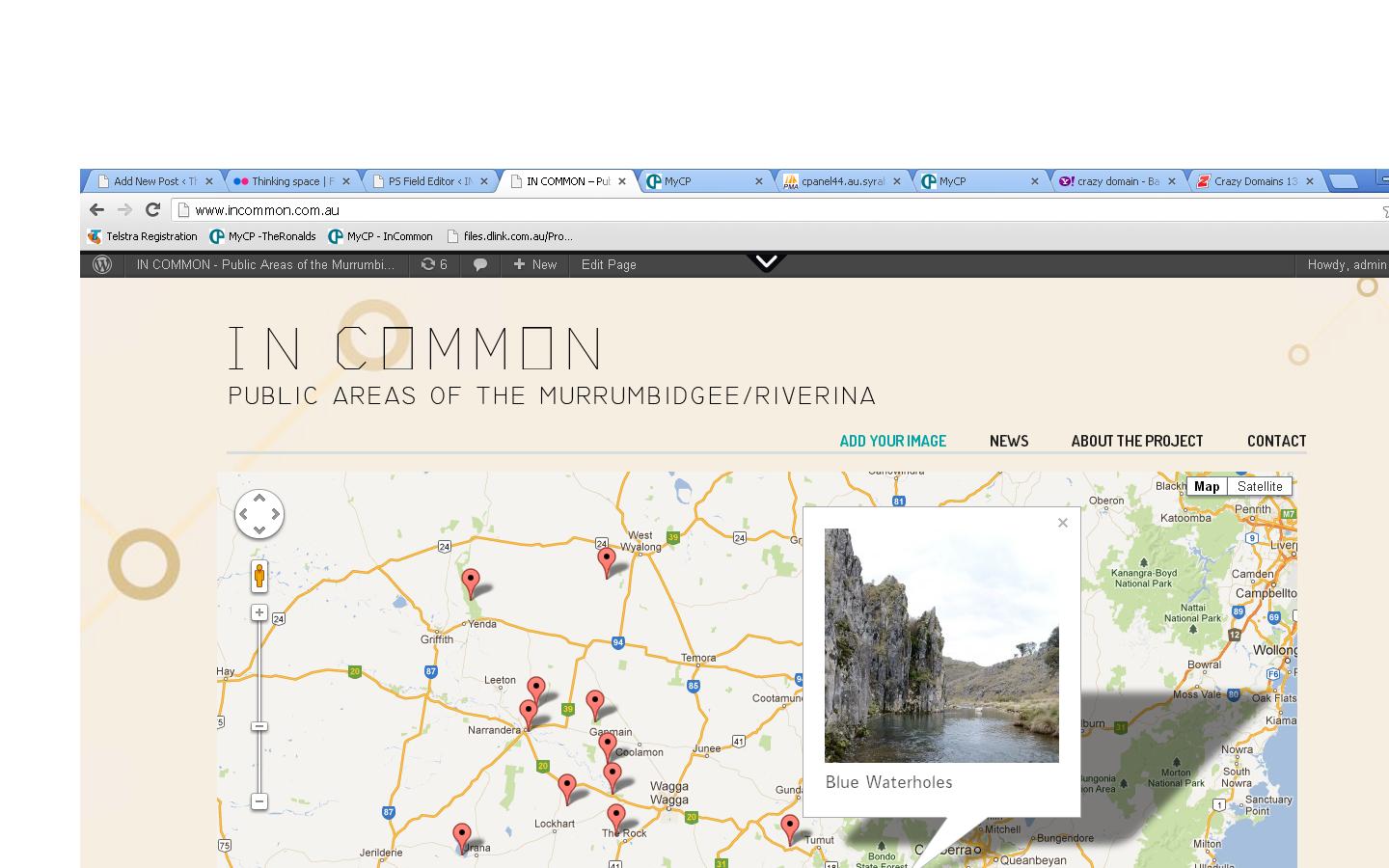Zoom out with the map minus button
Image resolution: width=1389 pixels, height=868 pixels.
coord(259,801)
